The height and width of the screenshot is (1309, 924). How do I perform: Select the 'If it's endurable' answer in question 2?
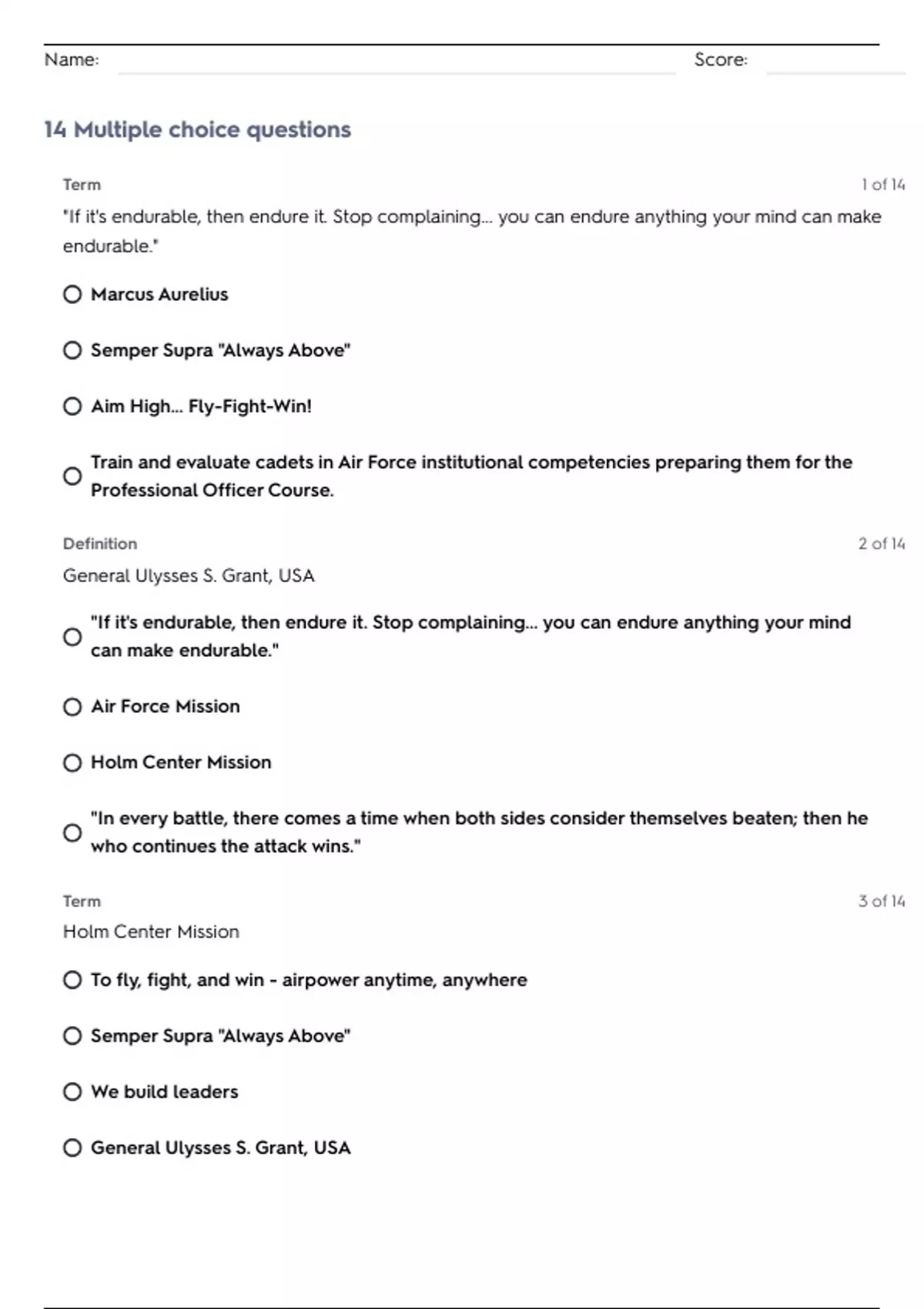coord(72,637)
